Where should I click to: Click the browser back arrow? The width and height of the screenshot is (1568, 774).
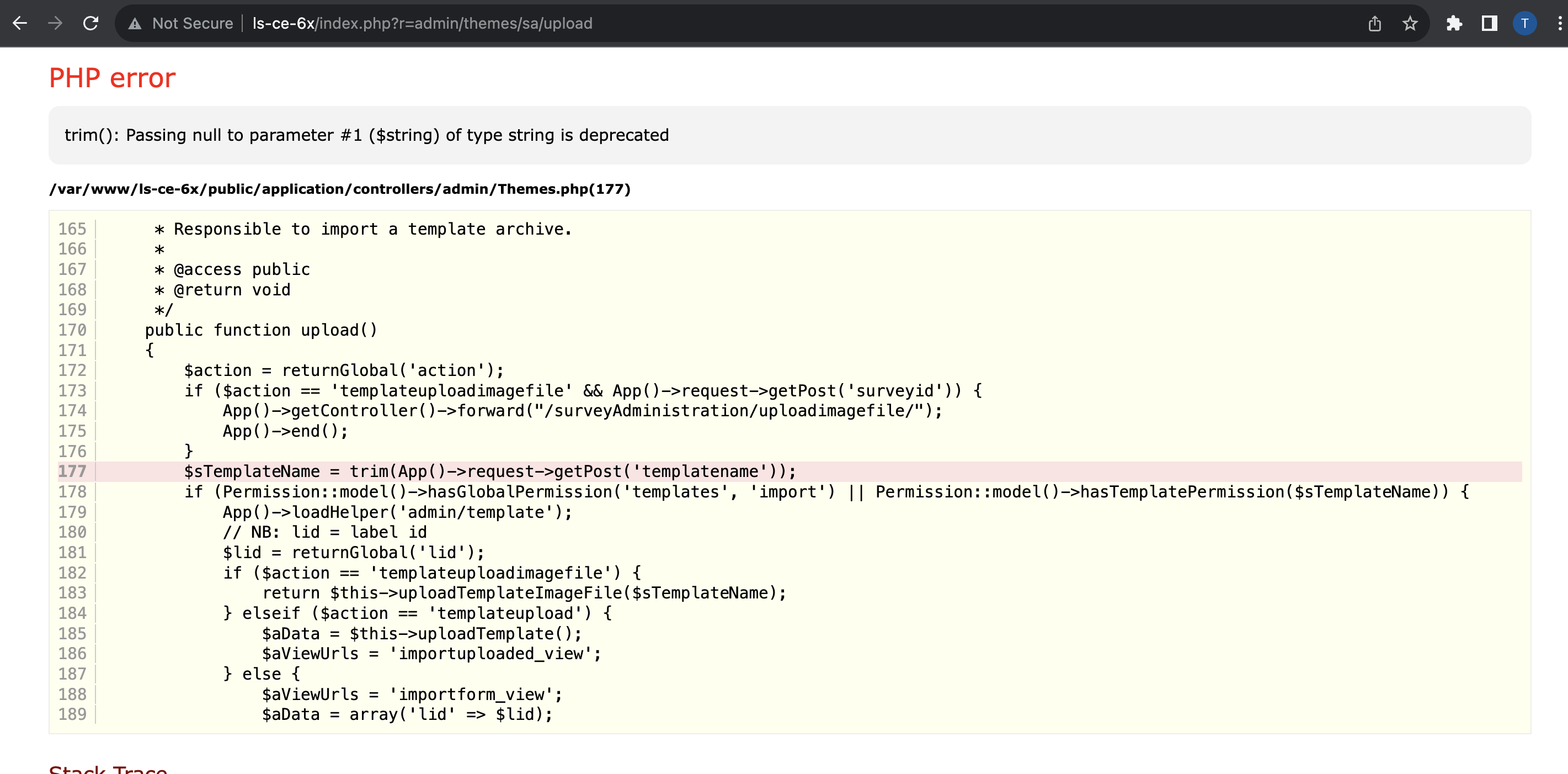tap(20, 23)
